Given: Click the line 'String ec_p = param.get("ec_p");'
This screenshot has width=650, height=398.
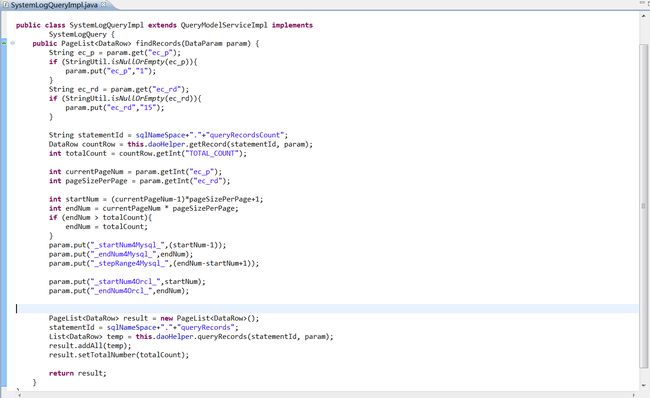Looking at the screenshot, I should coord(115,52).
